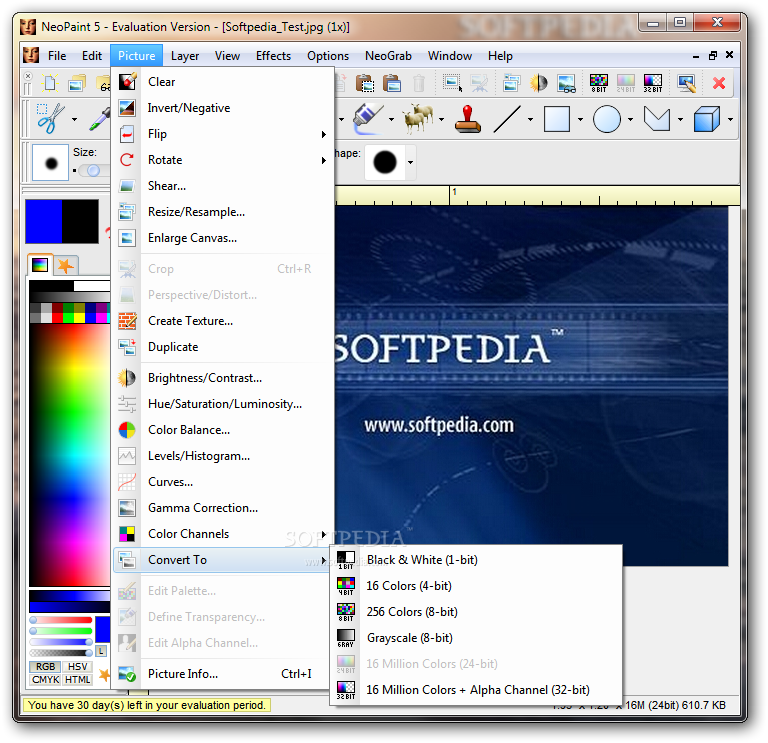The image size is (768, 743).
Task: Choose Resize/Resample from Picture menu
Action: (x=224, y=212)
